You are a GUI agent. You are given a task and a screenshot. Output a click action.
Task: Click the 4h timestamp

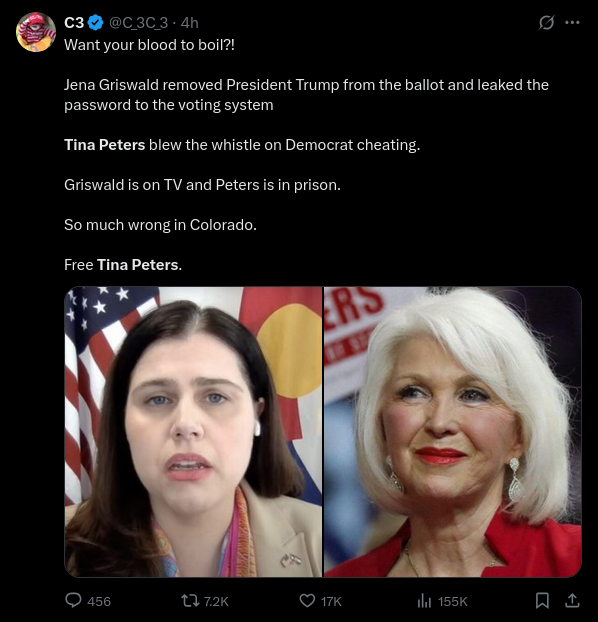[x=190, y=23]
